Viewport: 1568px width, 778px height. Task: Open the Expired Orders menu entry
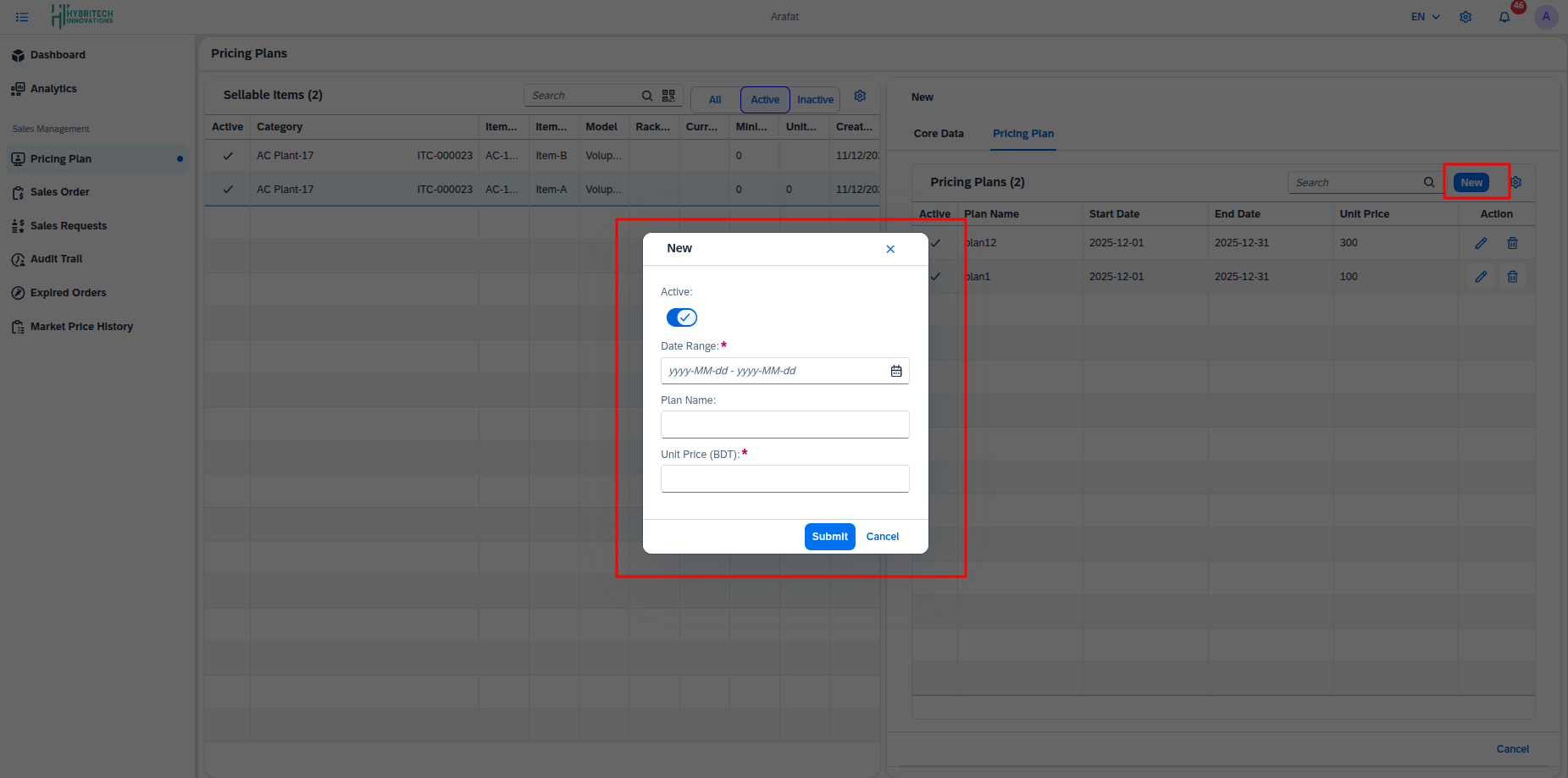tap(68, 292)
